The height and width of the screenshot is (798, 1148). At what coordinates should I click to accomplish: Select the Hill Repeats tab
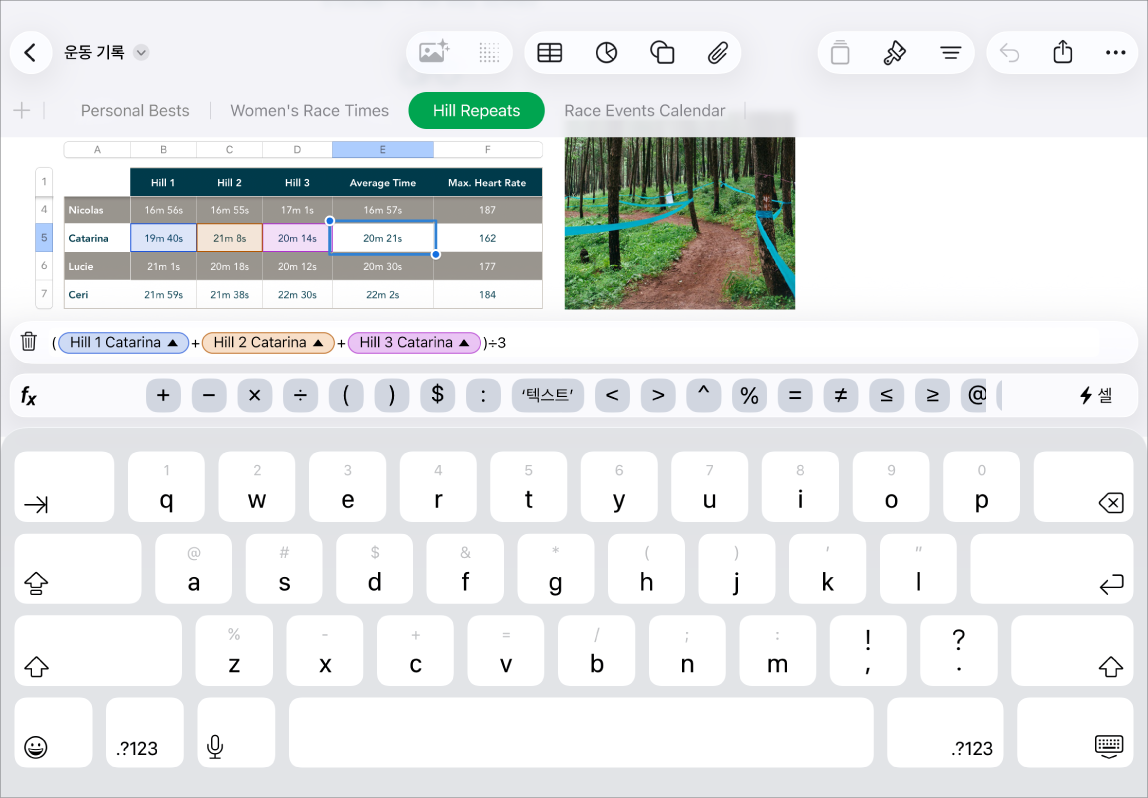477,111
